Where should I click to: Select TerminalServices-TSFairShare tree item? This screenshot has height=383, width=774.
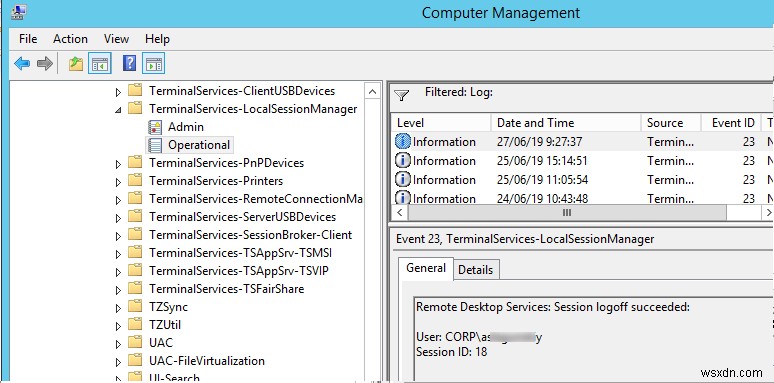click(227, 289)
